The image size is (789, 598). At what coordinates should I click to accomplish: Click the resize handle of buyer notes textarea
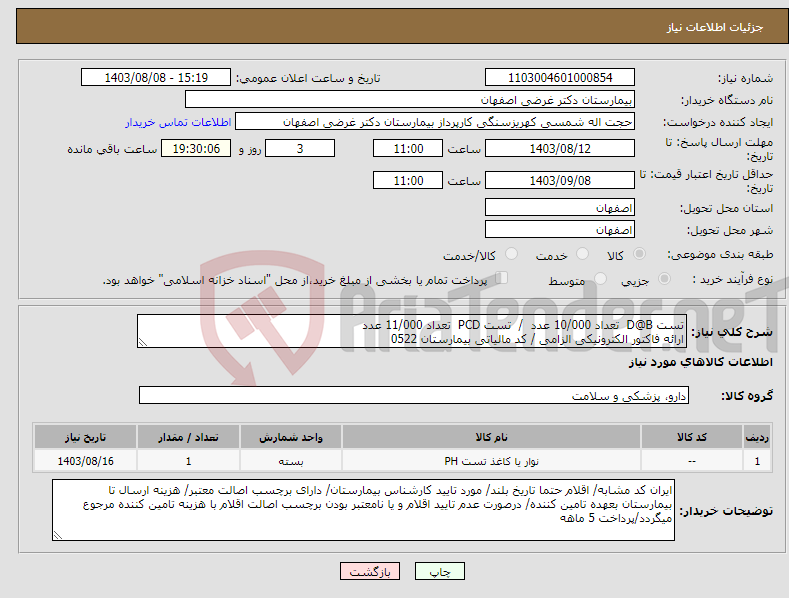58,536
